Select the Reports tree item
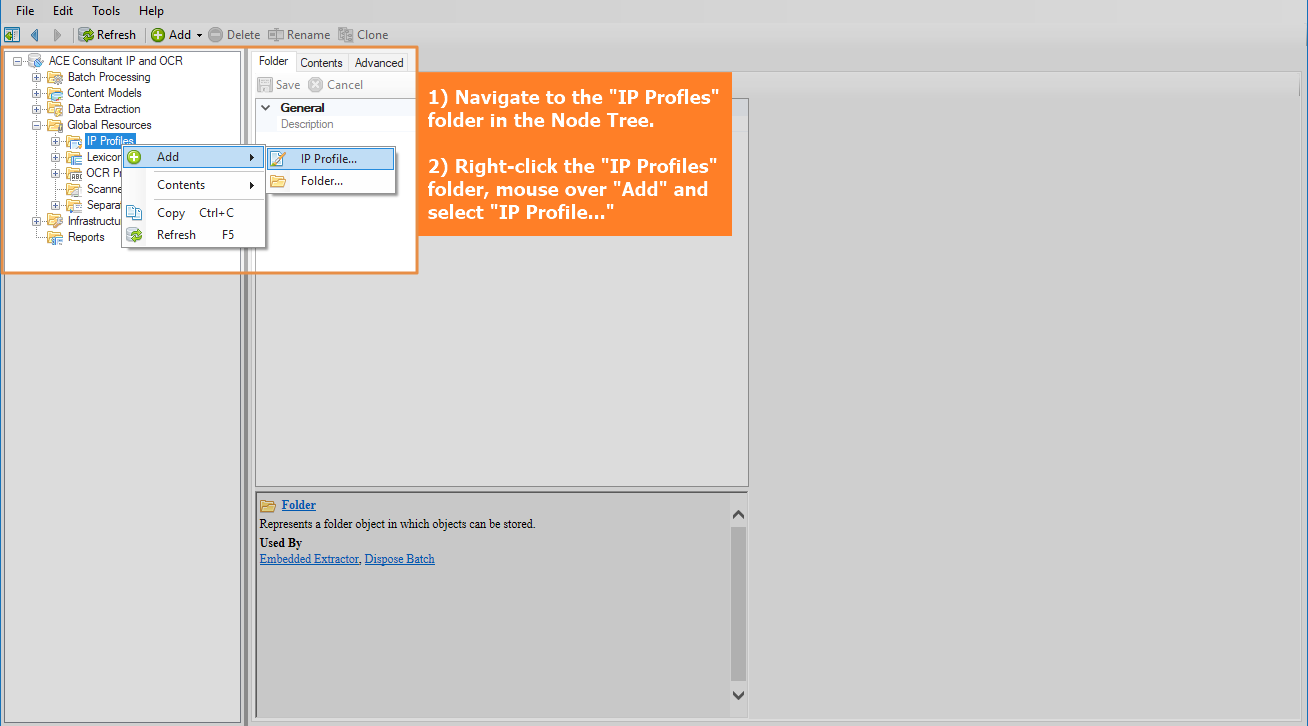 86,237
